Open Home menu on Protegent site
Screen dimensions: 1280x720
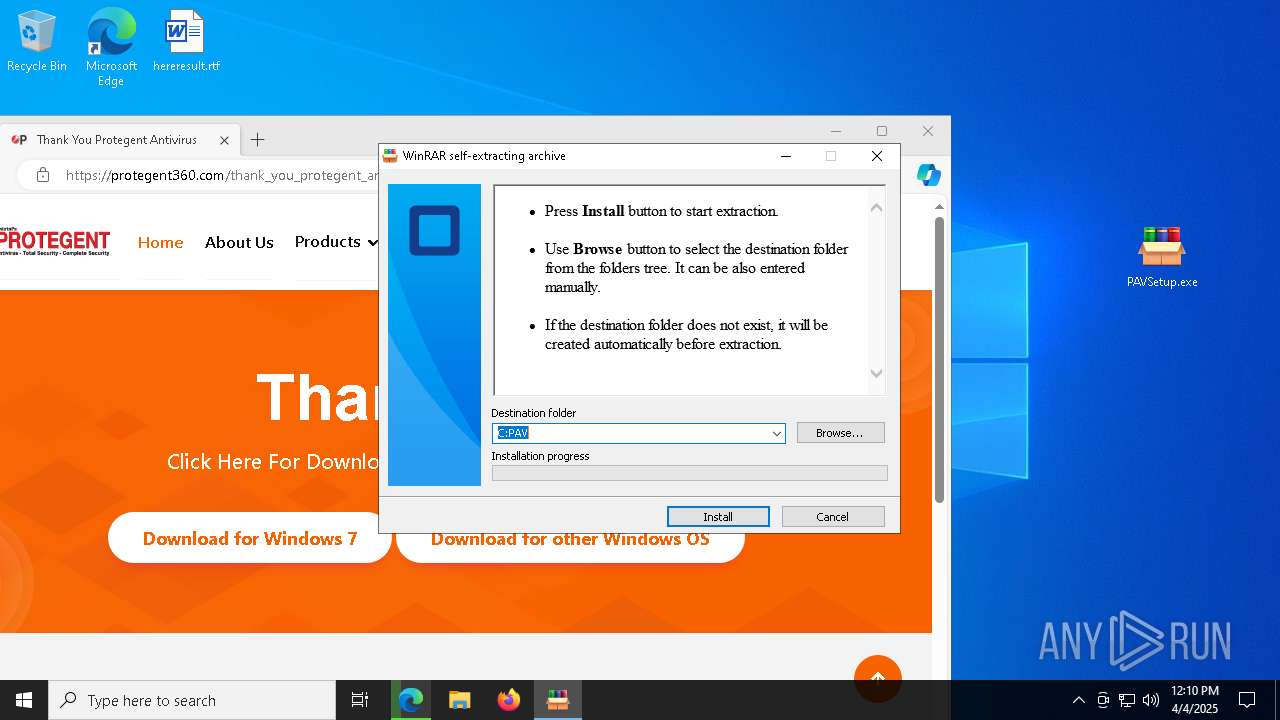[161, 242]
